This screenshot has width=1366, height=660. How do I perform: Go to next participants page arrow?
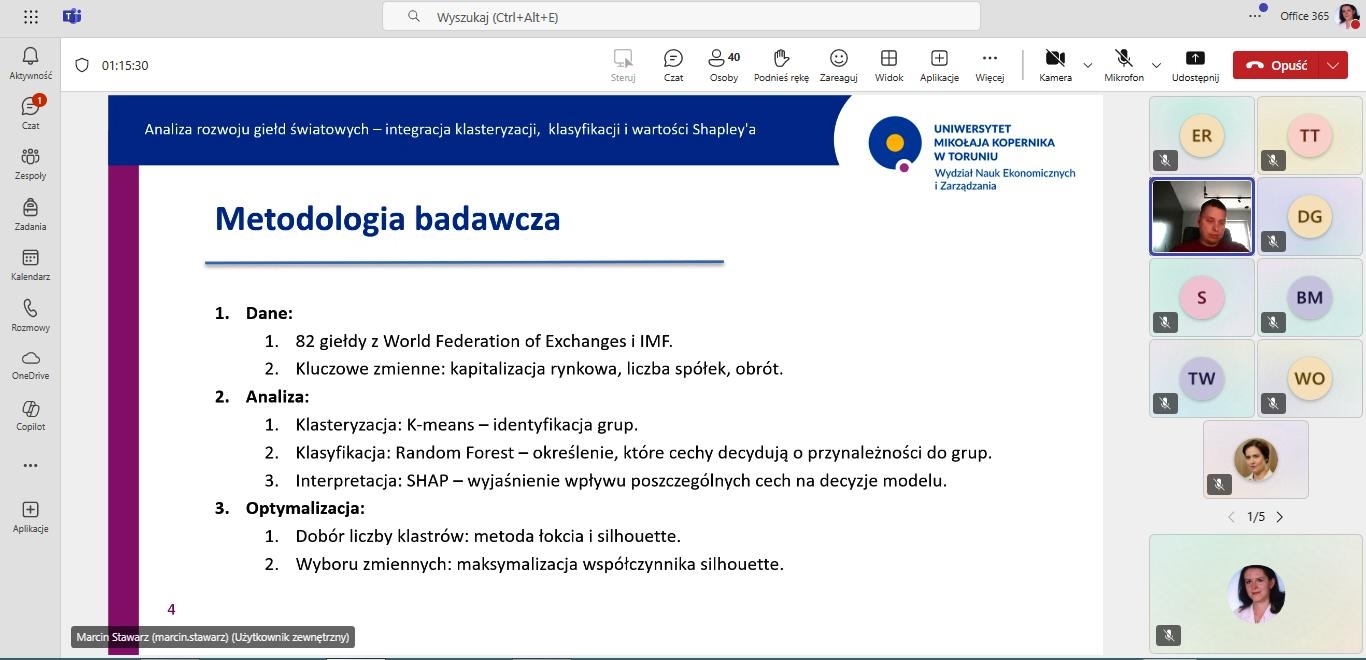coord(1280,517)
